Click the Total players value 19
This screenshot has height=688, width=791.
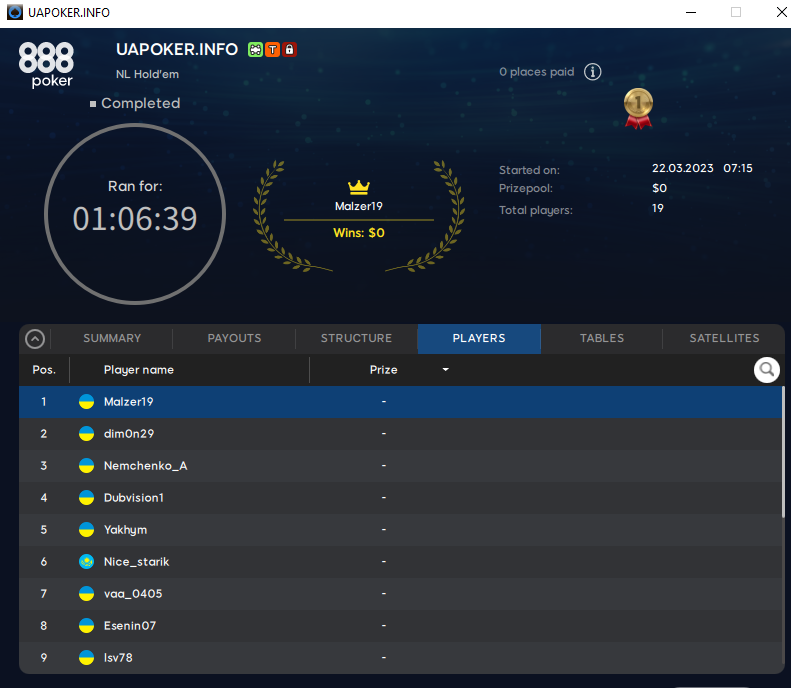658,208
